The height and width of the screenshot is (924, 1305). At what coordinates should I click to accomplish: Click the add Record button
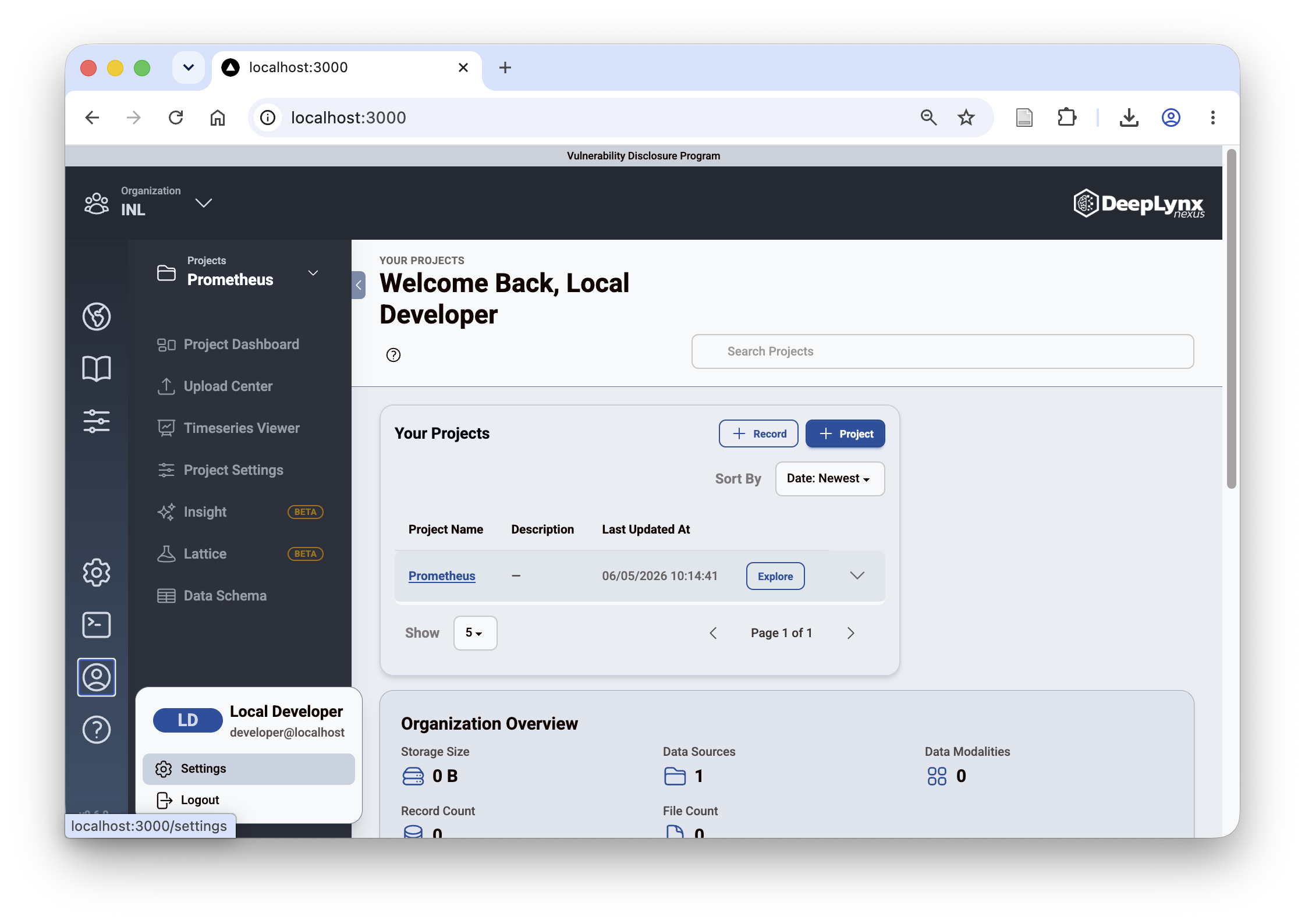(x=758, y=433)
